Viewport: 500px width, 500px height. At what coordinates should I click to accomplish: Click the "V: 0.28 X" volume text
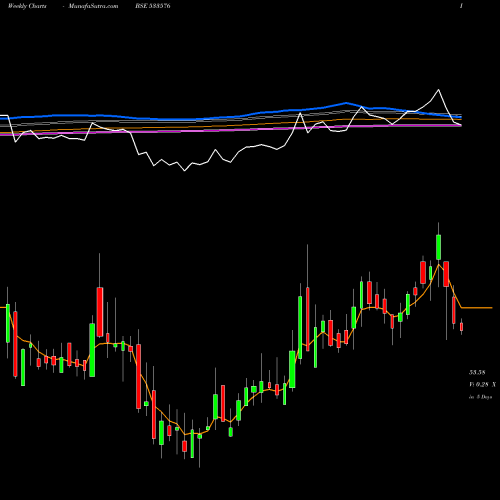click(x=482, y=384)
